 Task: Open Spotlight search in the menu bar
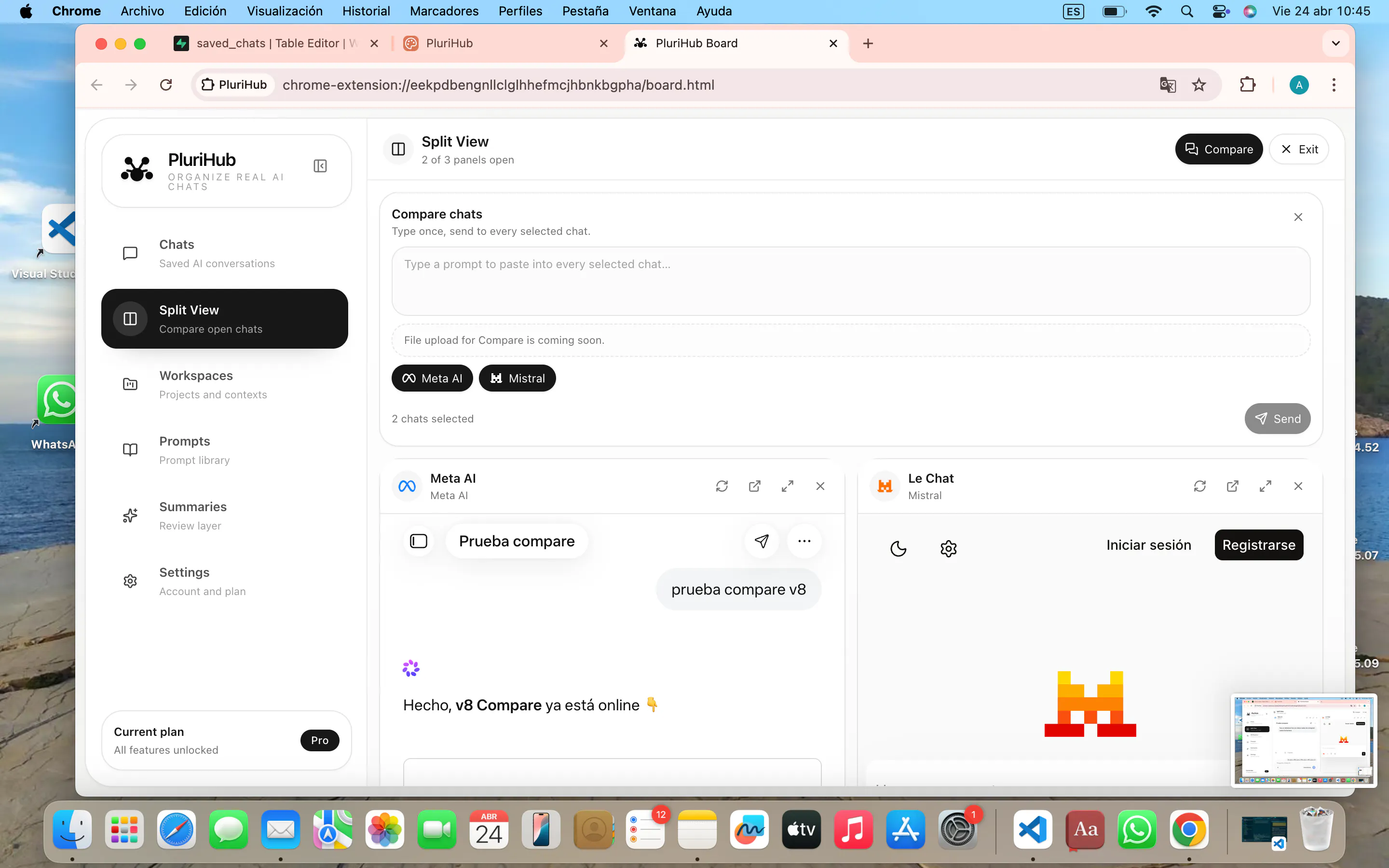tap(1187, 11)
